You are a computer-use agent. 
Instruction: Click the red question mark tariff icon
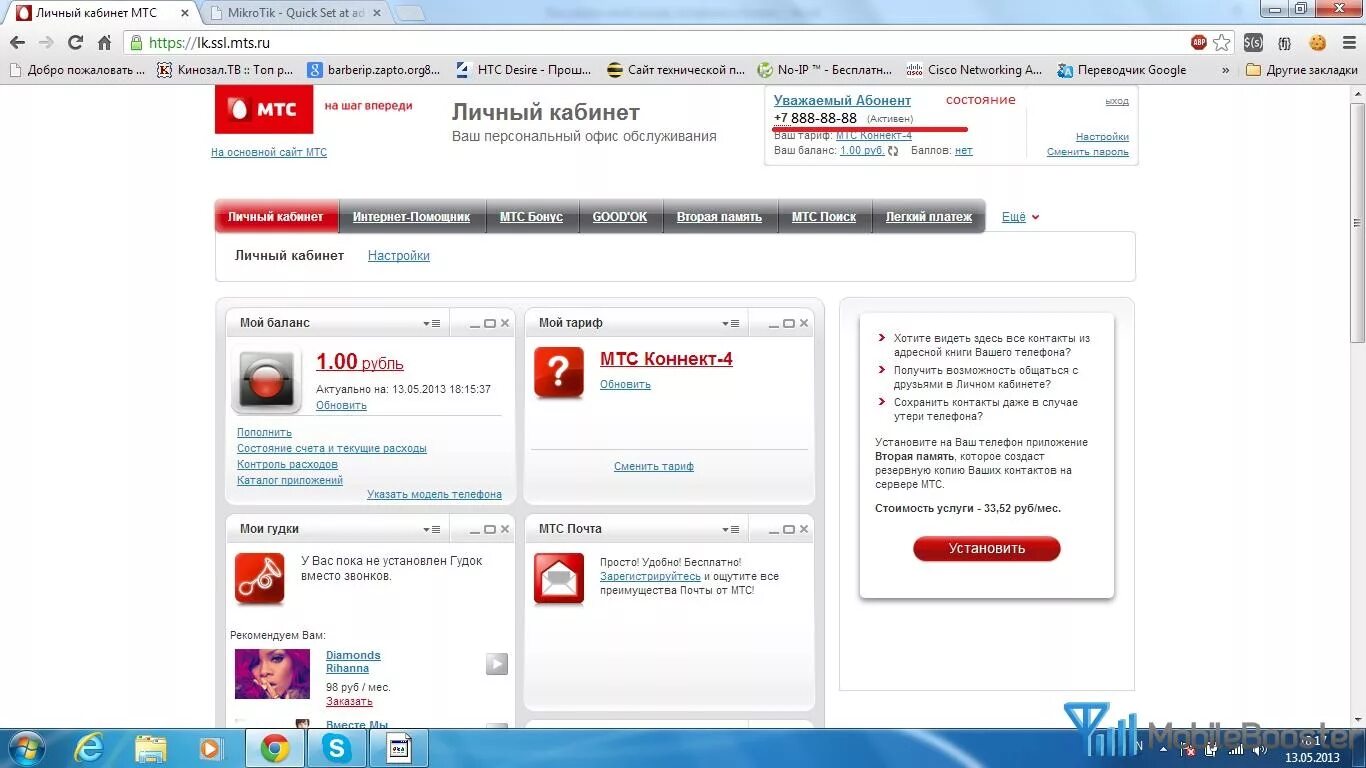point(559,373)
